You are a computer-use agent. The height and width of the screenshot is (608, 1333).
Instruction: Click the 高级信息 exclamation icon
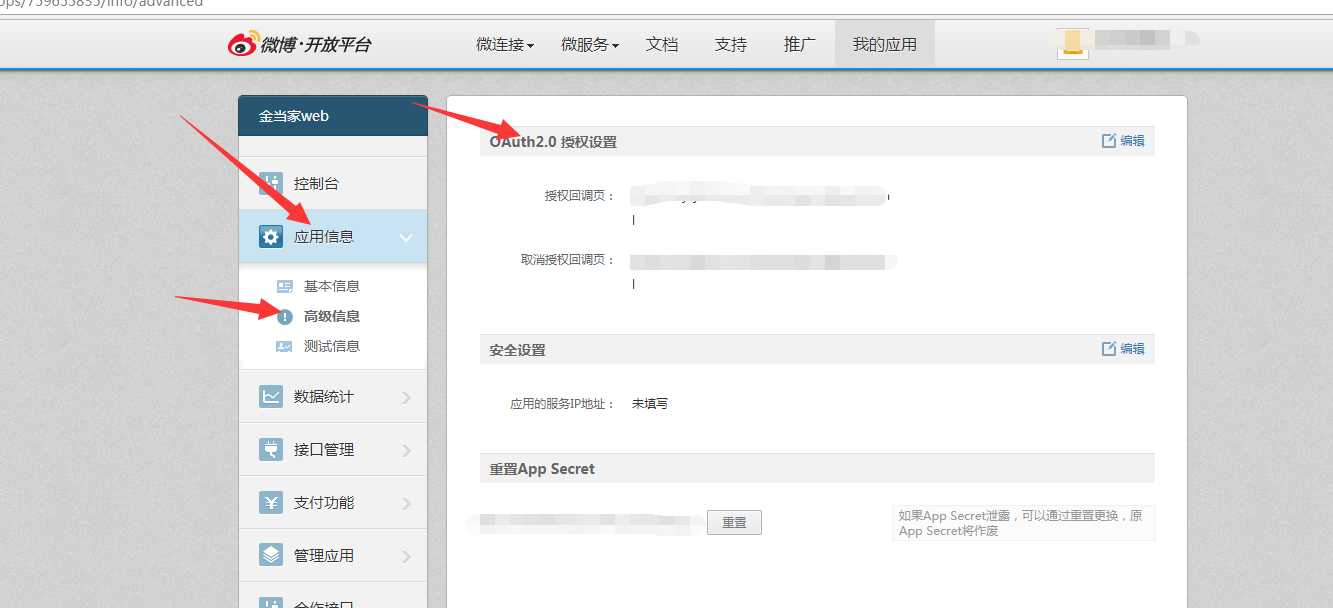coord(285,316)
